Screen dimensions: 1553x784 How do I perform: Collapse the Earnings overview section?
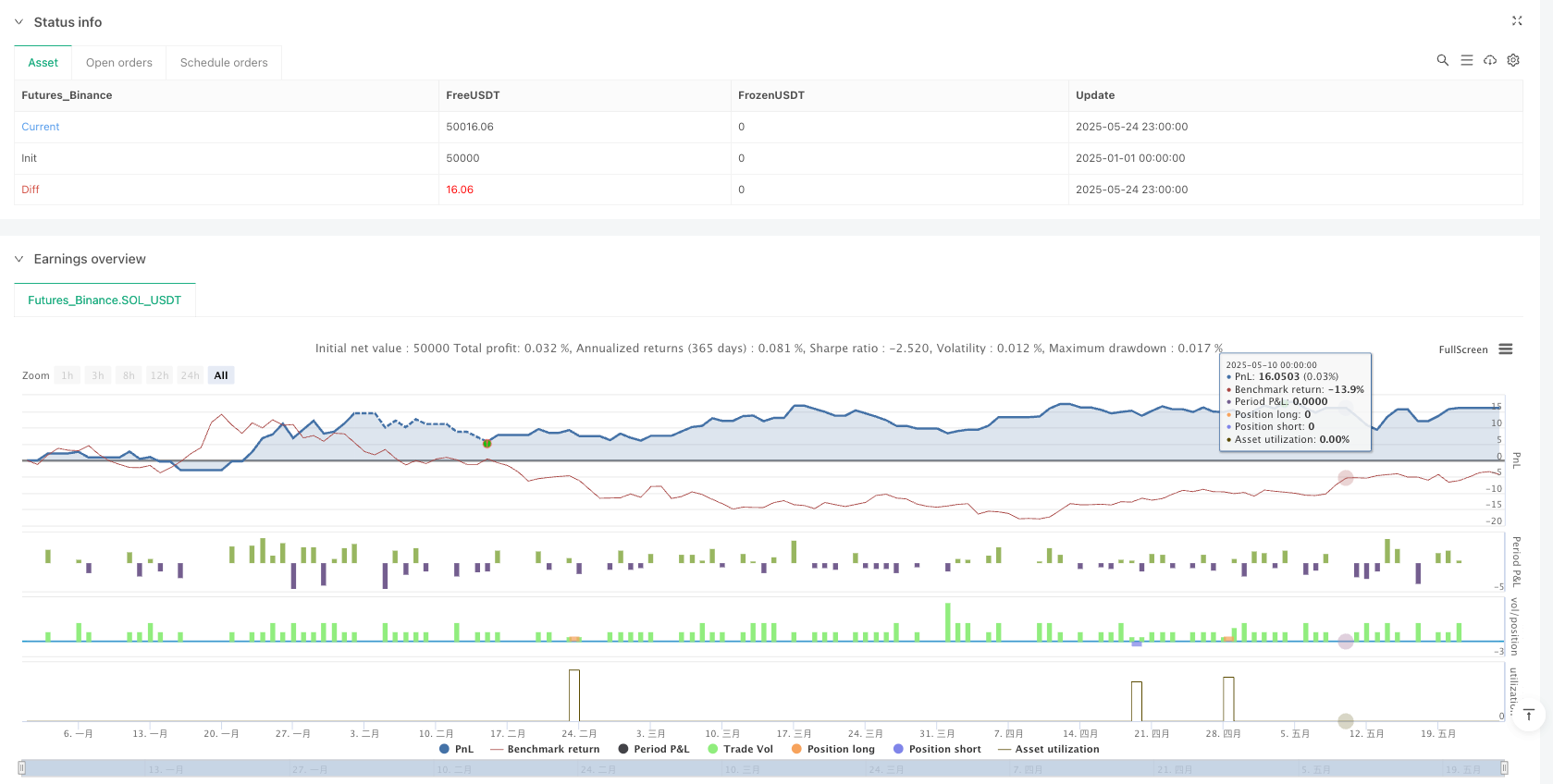point(18,259)
